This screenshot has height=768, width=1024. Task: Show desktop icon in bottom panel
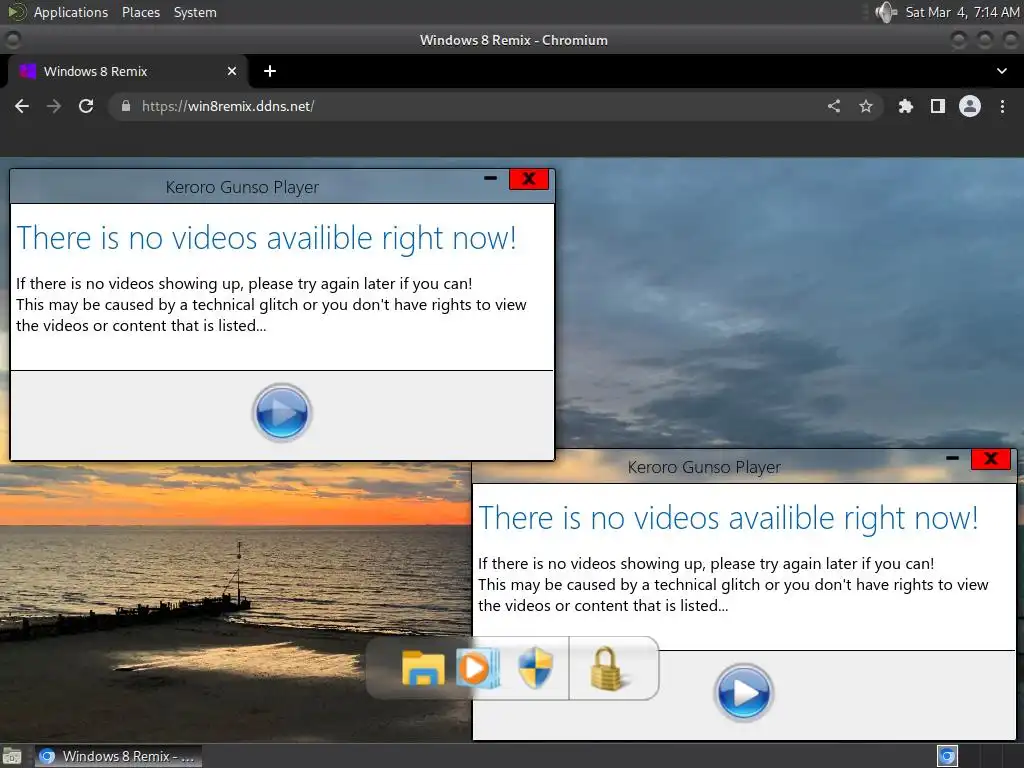click(12, 756)
